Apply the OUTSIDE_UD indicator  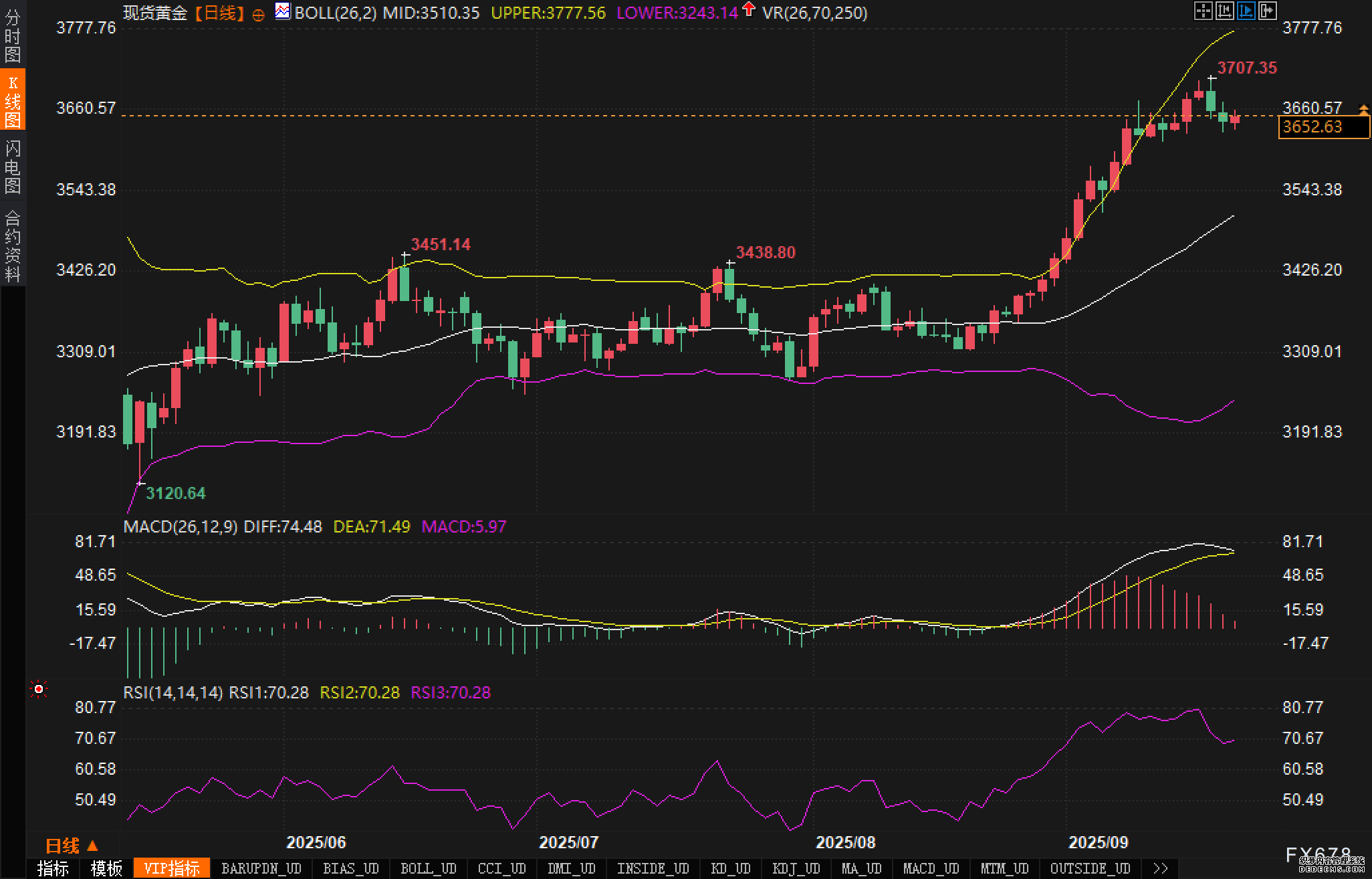[1091, 868]
